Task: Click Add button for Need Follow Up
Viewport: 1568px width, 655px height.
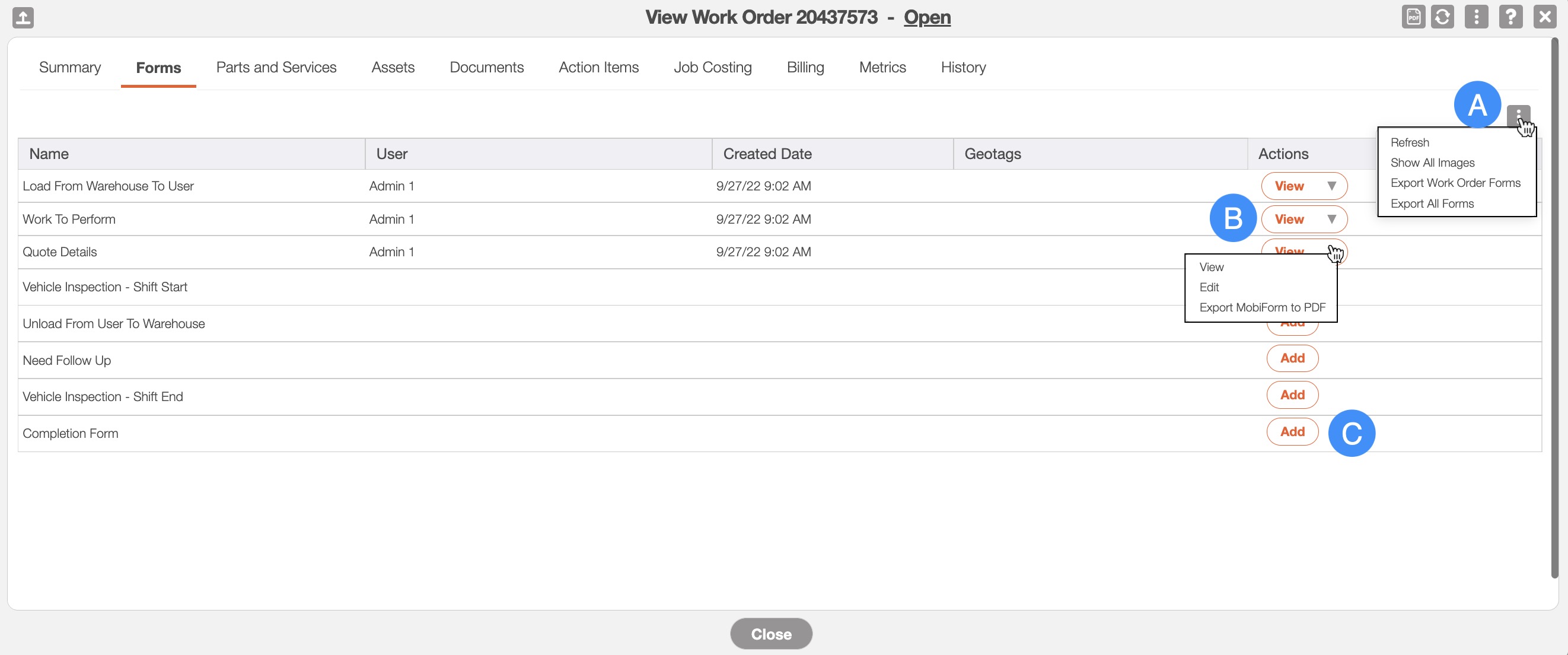Action: point(1292,358)
